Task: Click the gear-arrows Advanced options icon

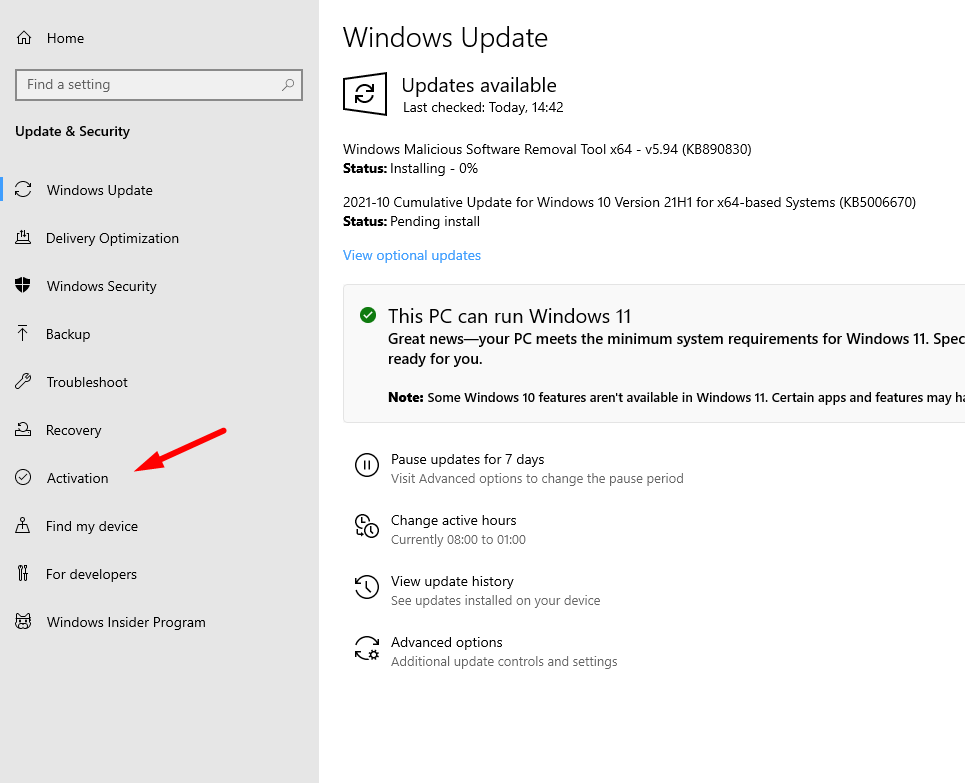Action: click(x=367, y=648)
